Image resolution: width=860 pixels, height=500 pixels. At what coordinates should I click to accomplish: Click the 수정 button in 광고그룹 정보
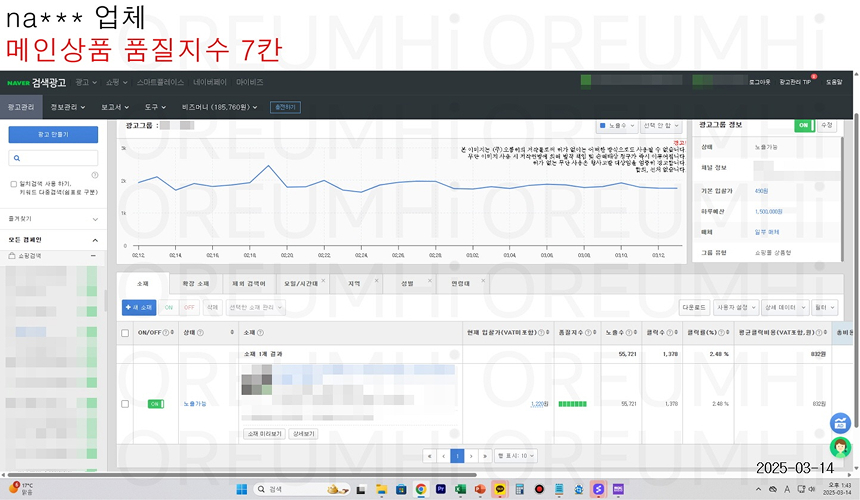pos(827,126)
